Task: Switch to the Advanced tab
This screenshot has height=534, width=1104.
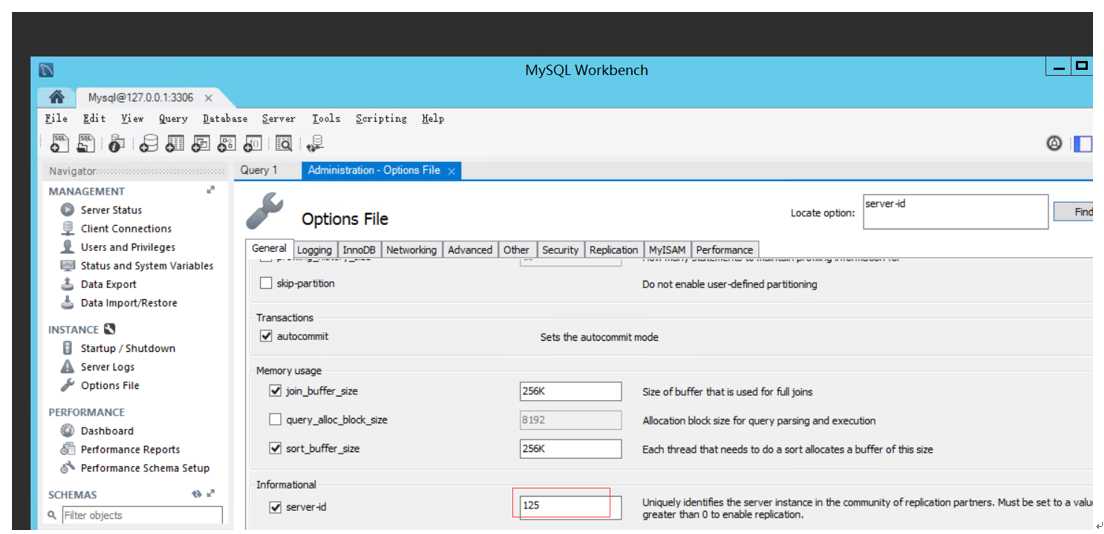Action: [x=470, y=250]
